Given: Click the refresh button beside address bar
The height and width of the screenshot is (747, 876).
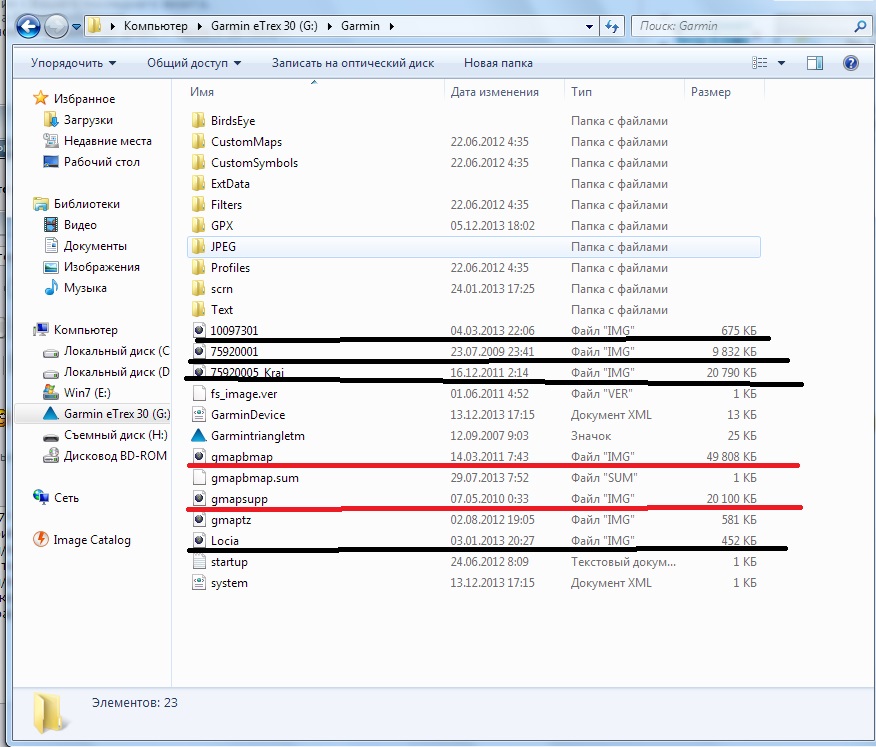Looking at the screenshot, I should pos(612,26).
